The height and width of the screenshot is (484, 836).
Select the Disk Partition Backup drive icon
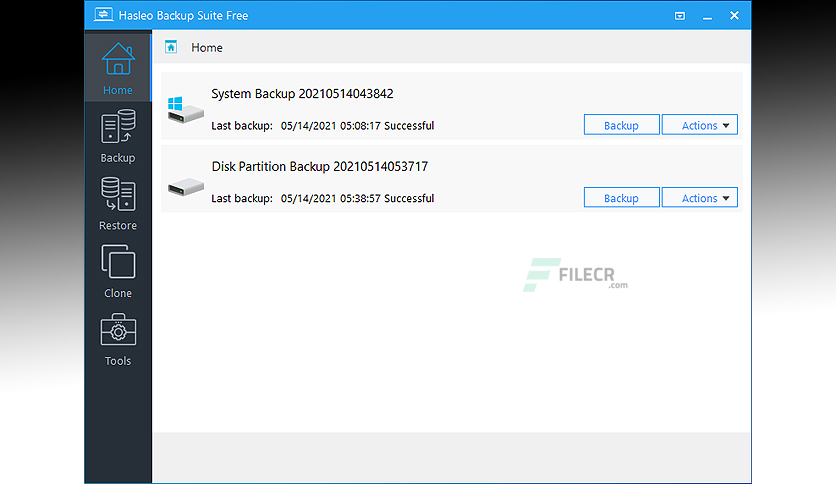point(186,186)
